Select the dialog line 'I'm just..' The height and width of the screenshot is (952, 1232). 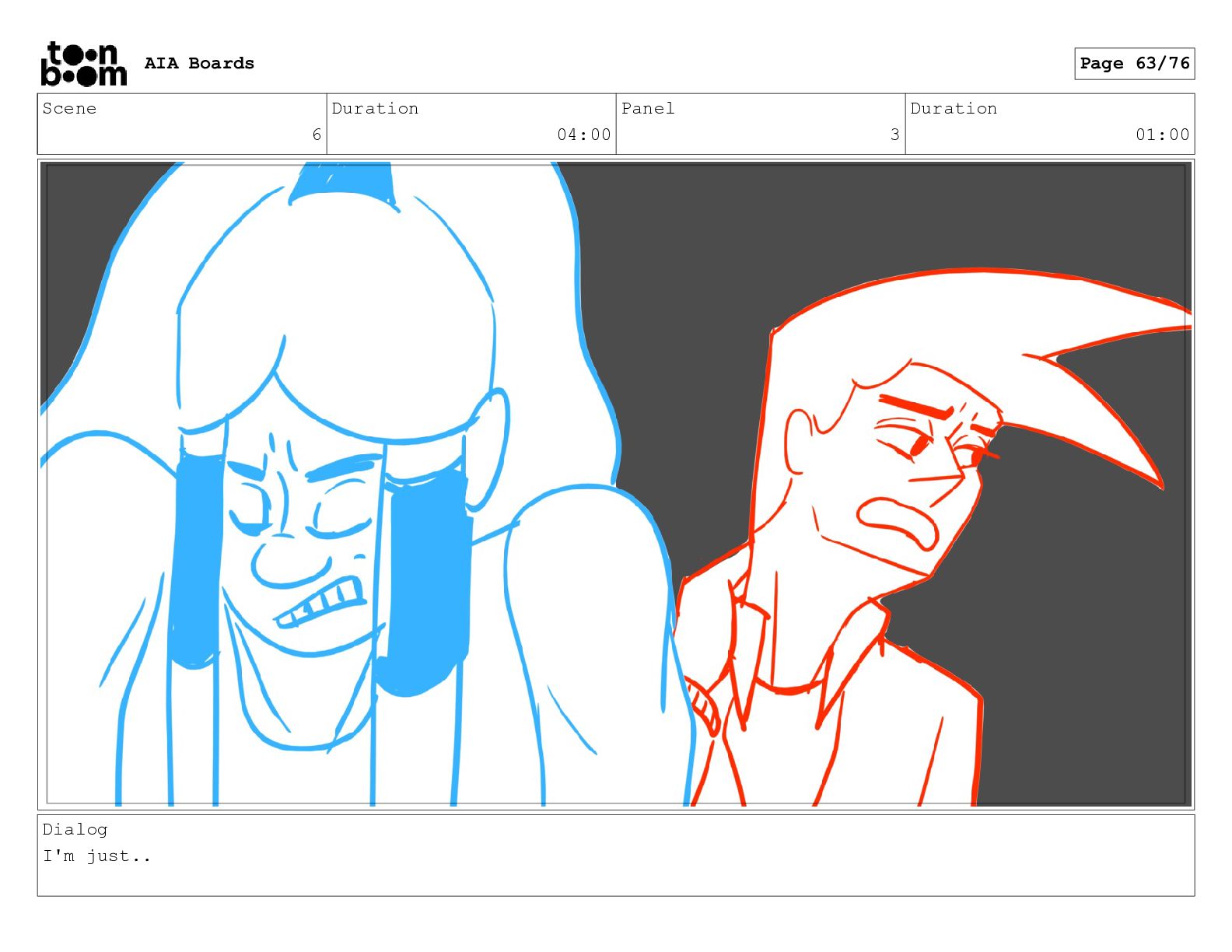pos(96,856)
